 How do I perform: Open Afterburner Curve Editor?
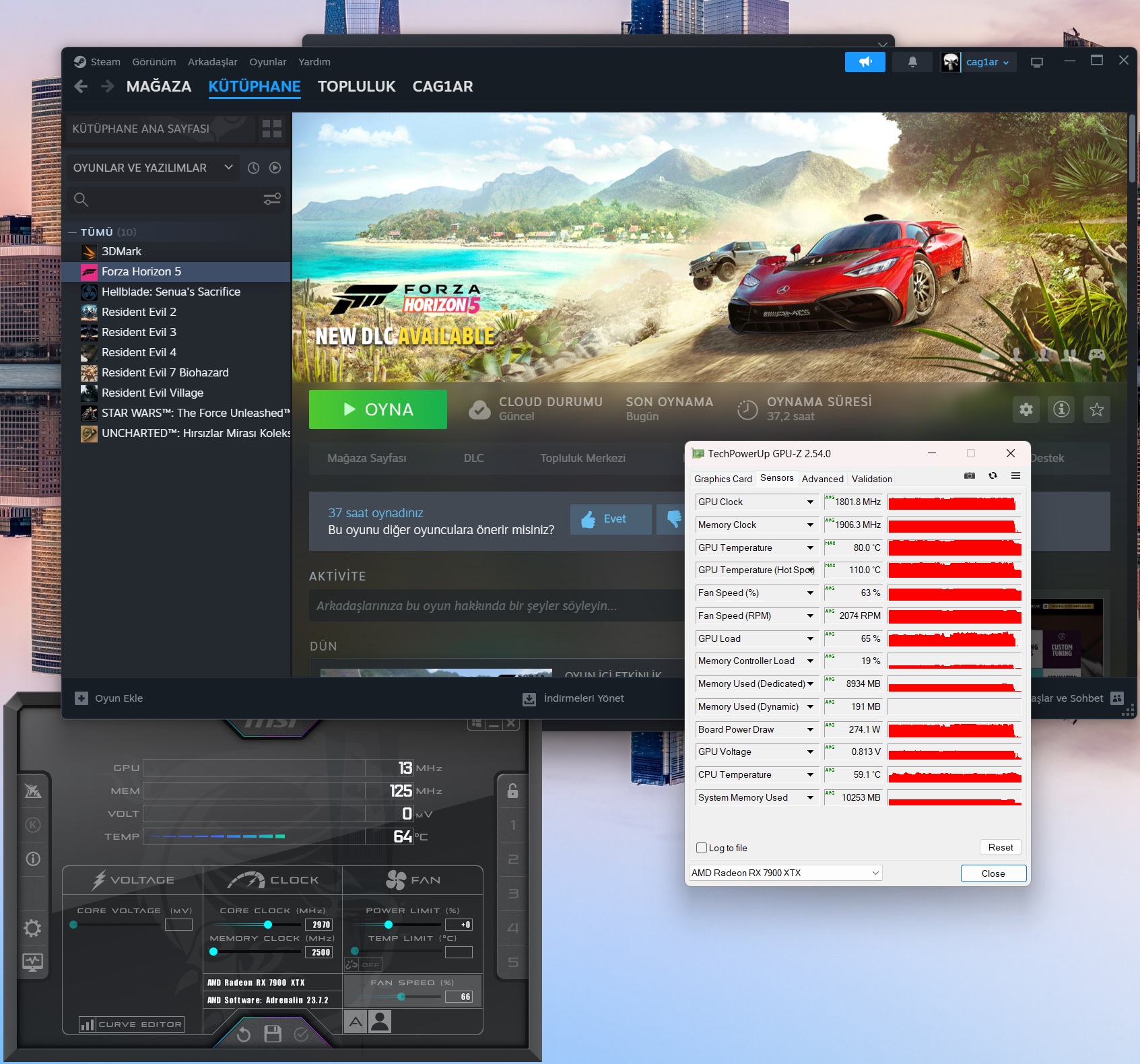coord(131,1024)
